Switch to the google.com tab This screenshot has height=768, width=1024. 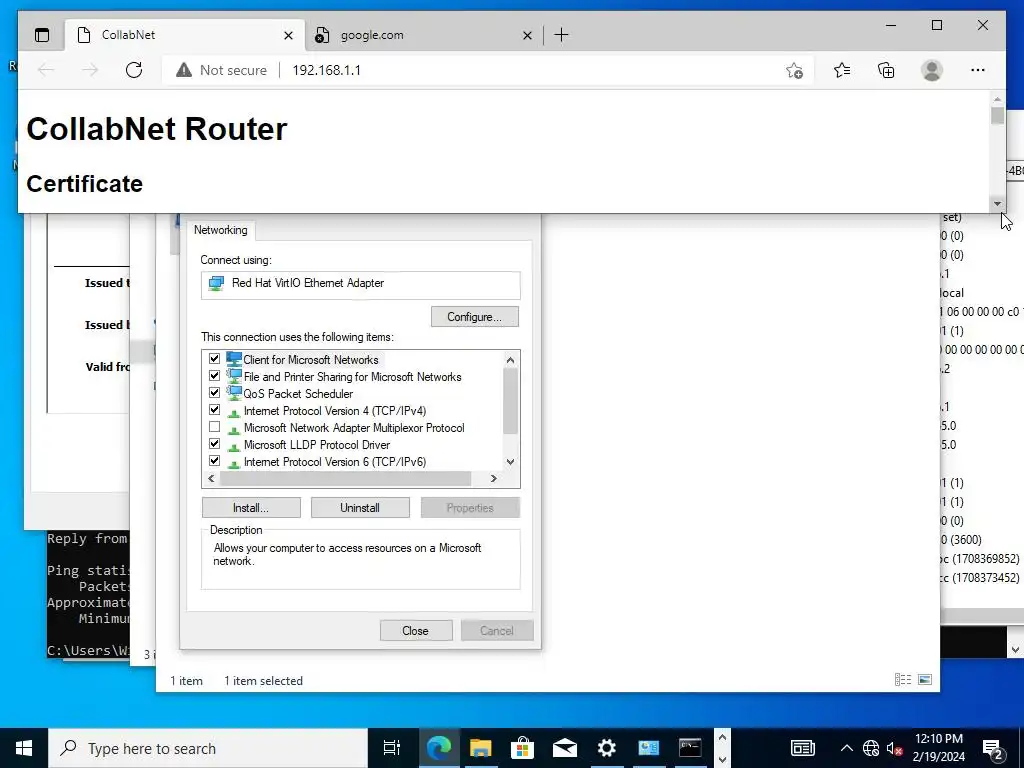(423, 35)
